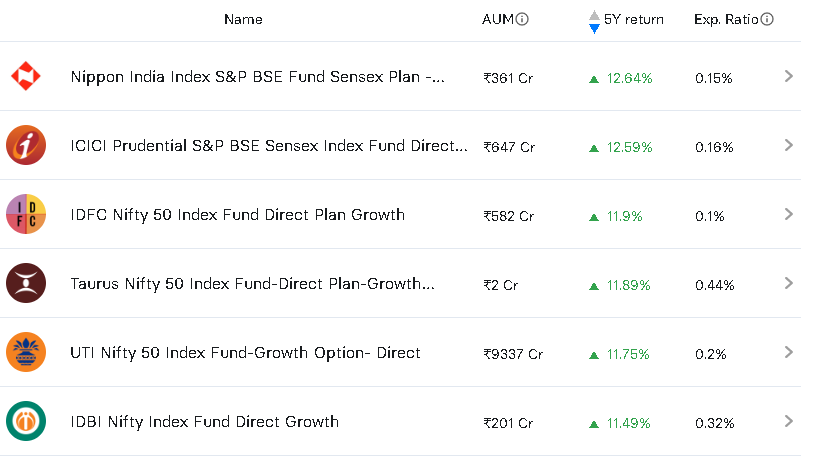818x456 pixels.
Task: Open Taurus Nifty 50 row chevron
Action: click(x=789, y=283)
